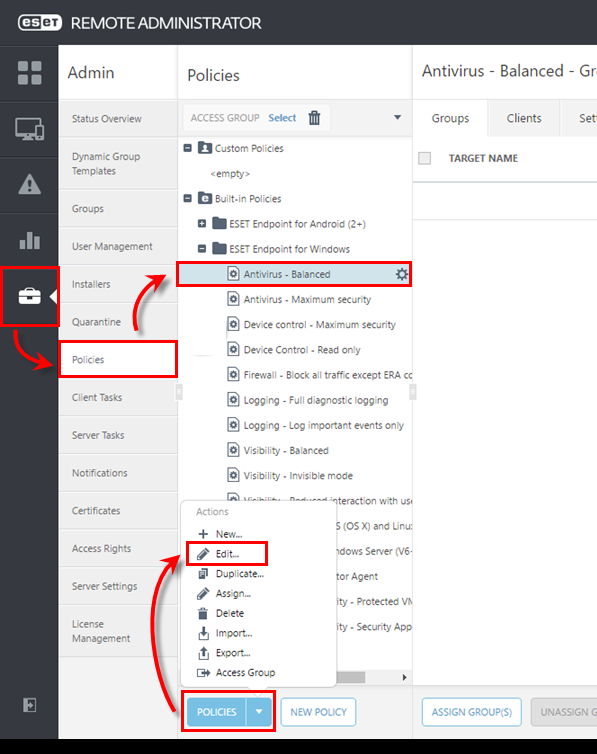
Task: Open Server Tasks in Admin menu
Action: tap(118, 435)
